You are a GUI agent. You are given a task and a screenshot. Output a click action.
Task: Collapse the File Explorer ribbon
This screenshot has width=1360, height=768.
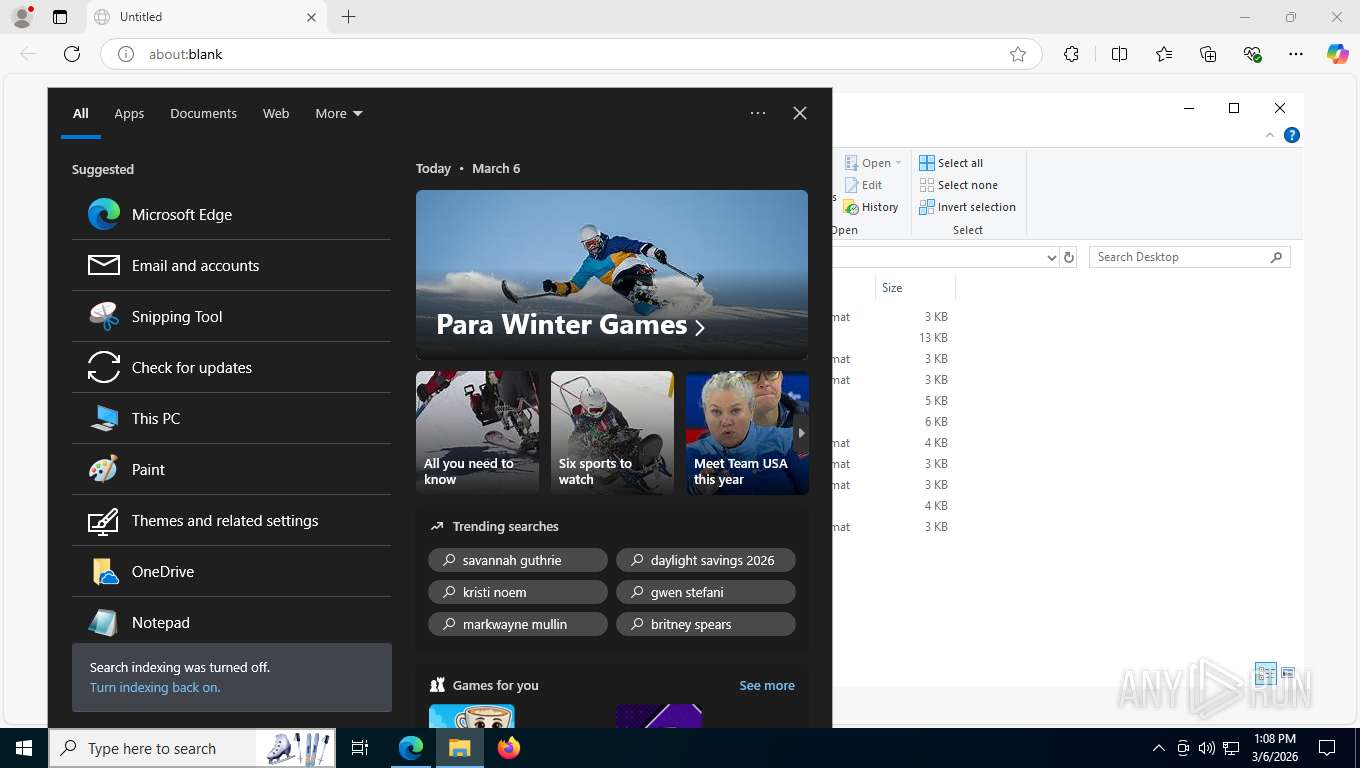tap(1270, 135)
